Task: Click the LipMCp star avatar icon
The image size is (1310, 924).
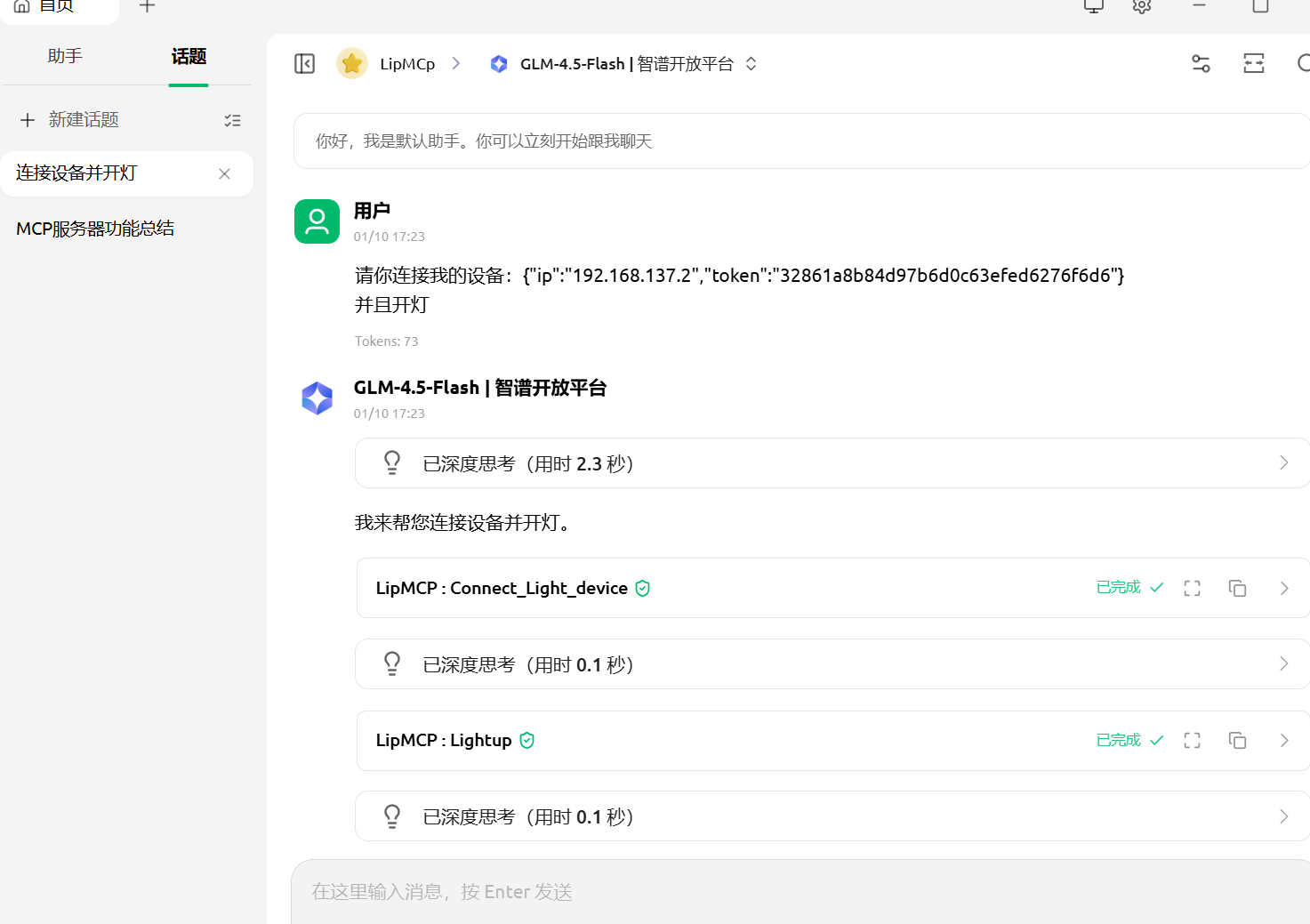Action: coord(352,63)
